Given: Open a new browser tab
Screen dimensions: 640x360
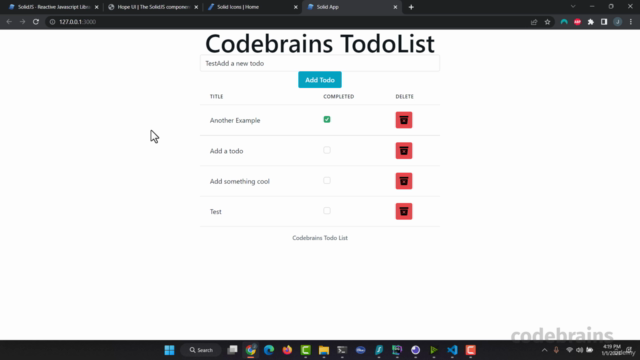Looking at the screenshot, I should pyautogui.click(x=411, y=7).
